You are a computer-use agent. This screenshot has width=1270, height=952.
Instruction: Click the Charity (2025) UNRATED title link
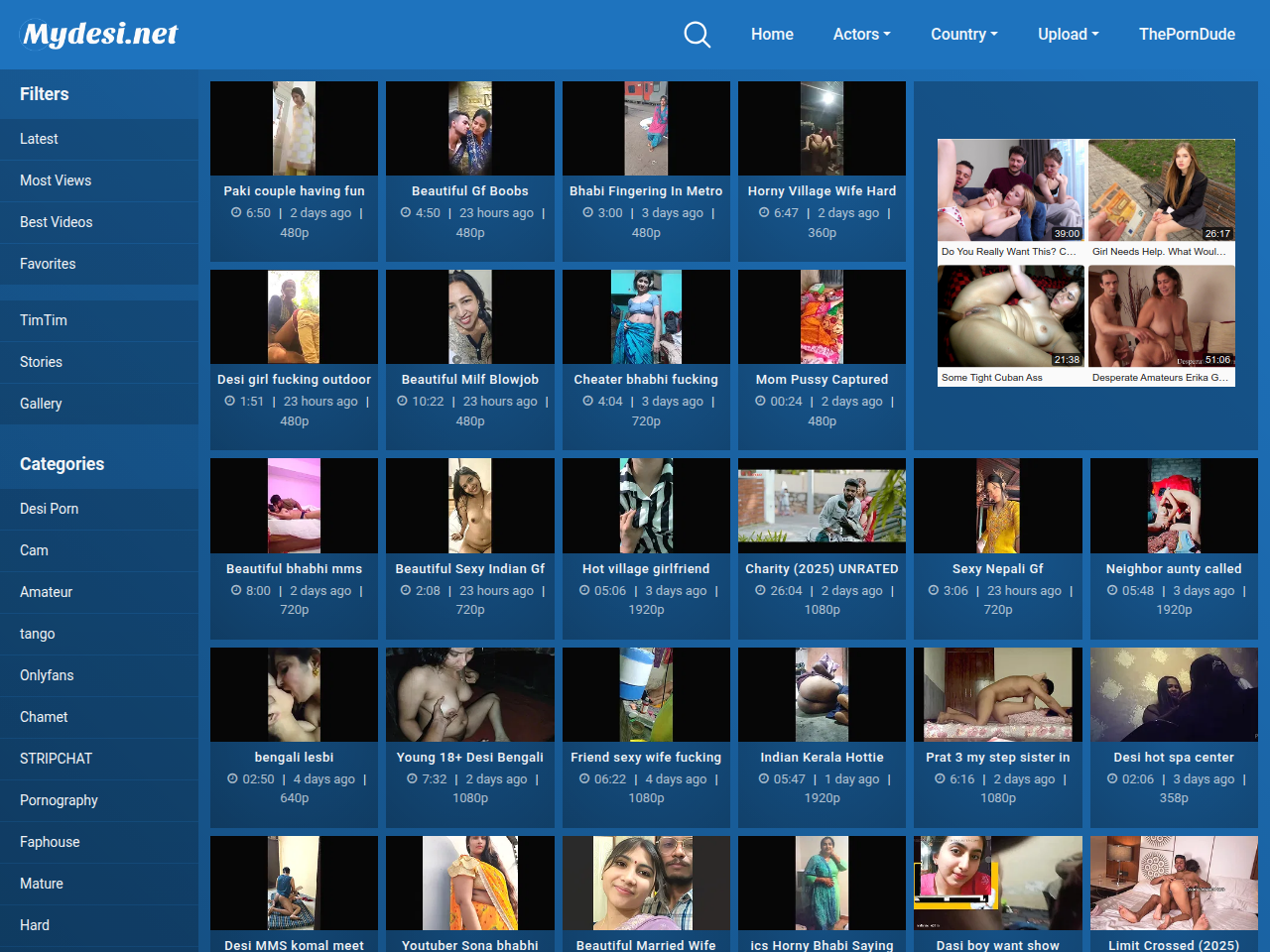point(822,569)
